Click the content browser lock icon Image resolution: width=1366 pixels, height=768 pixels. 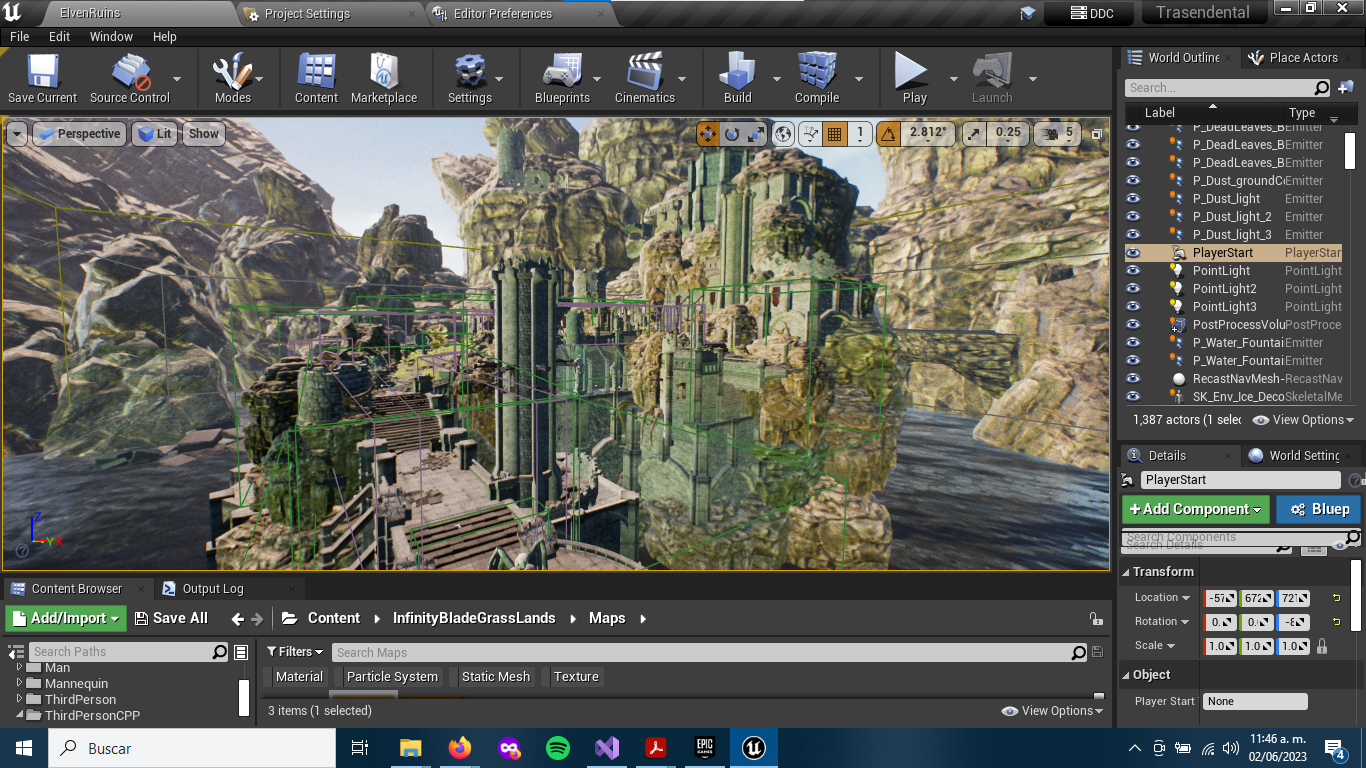coord(1096,619)
